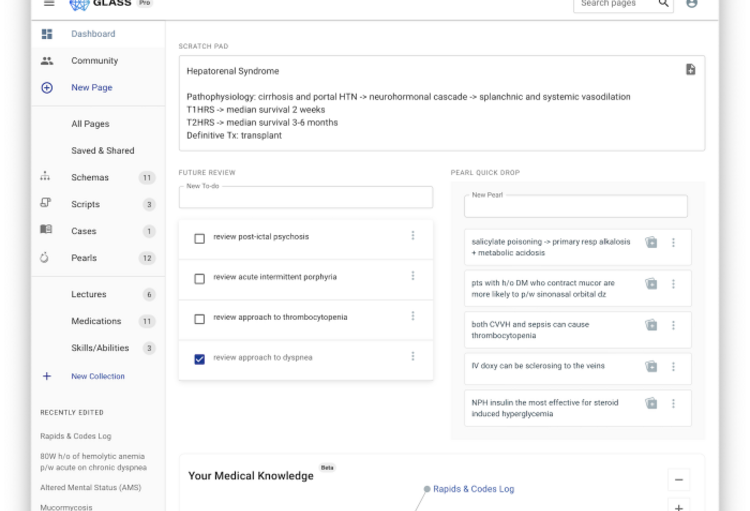
Task: Click 'IV doxy can be sclerosing' pearl text
Action: 538,366
